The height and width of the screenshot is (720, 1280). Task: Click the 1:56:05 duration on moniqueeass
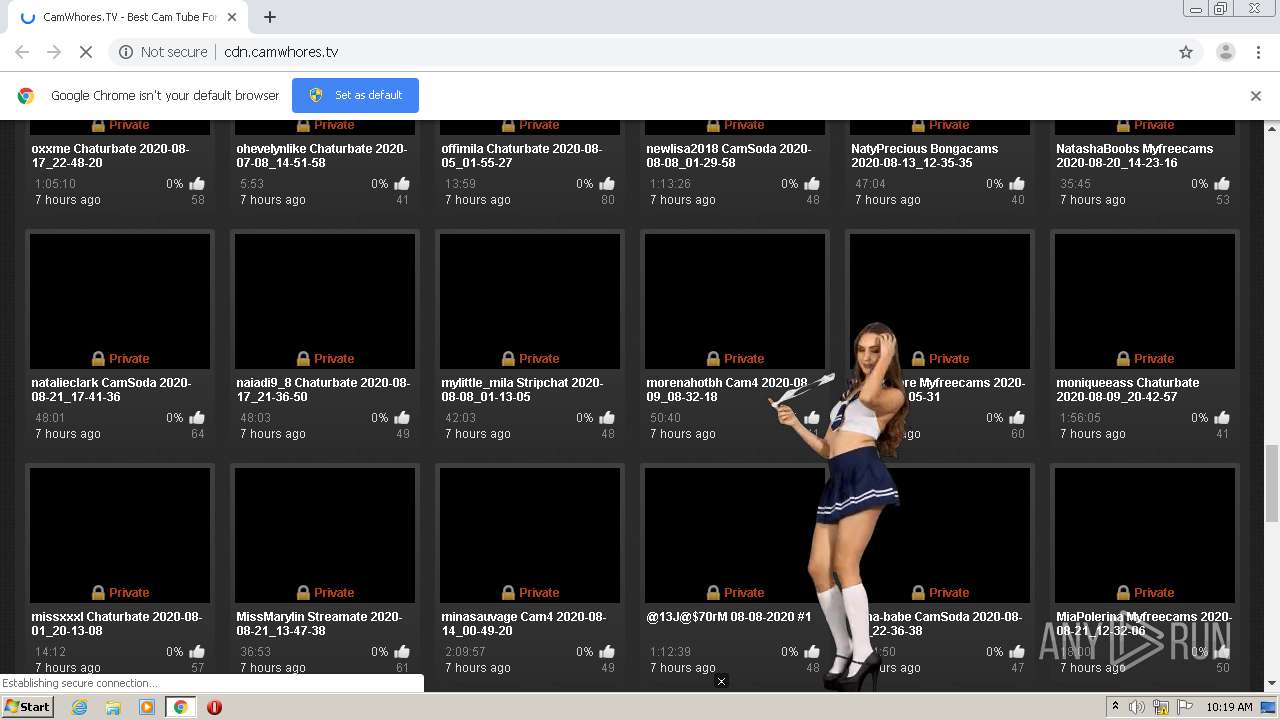coord(1080,418)
